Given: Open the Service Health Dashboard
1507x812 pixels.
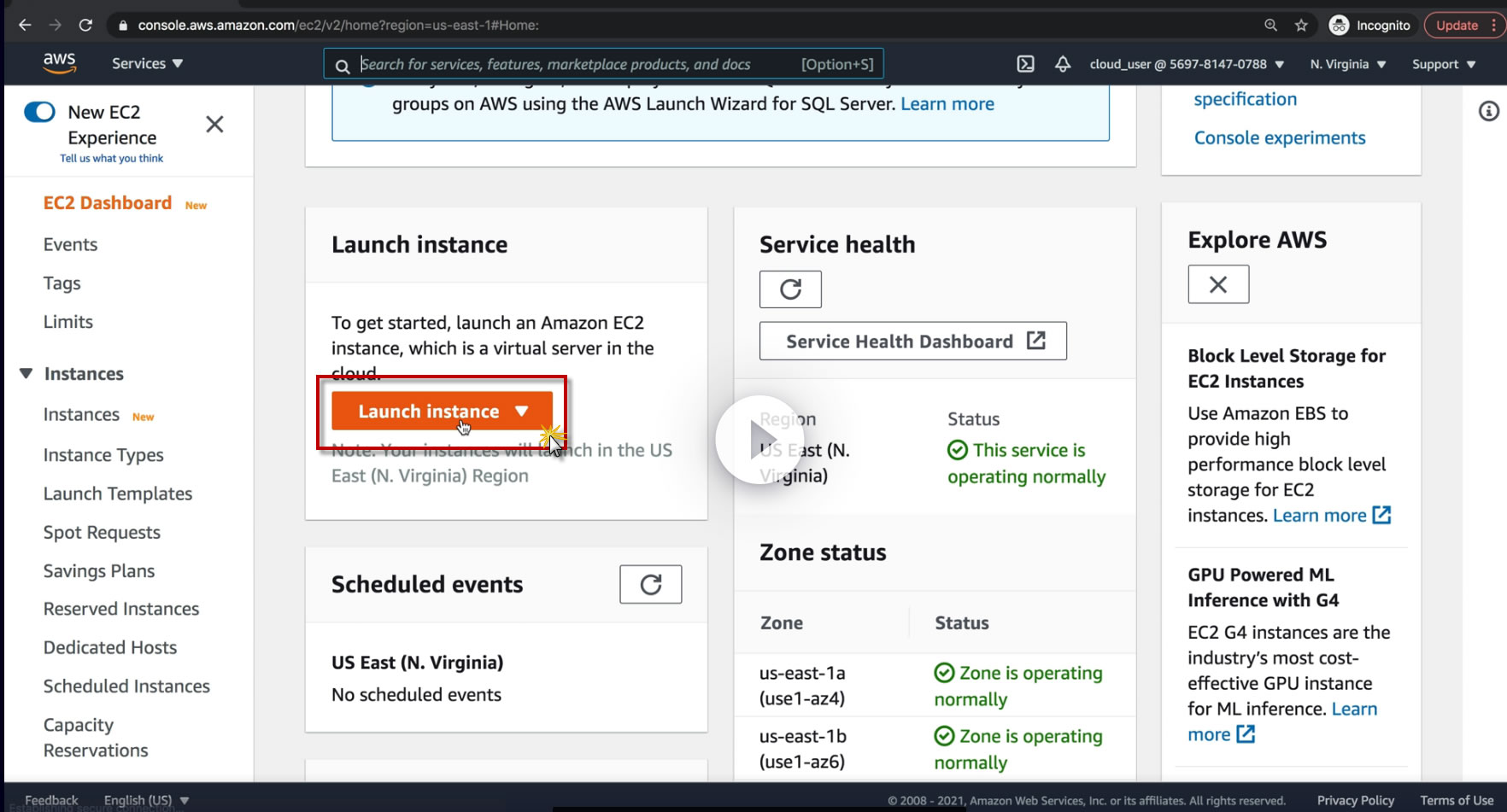Looking at the screenshot, I should click(912, 342).
